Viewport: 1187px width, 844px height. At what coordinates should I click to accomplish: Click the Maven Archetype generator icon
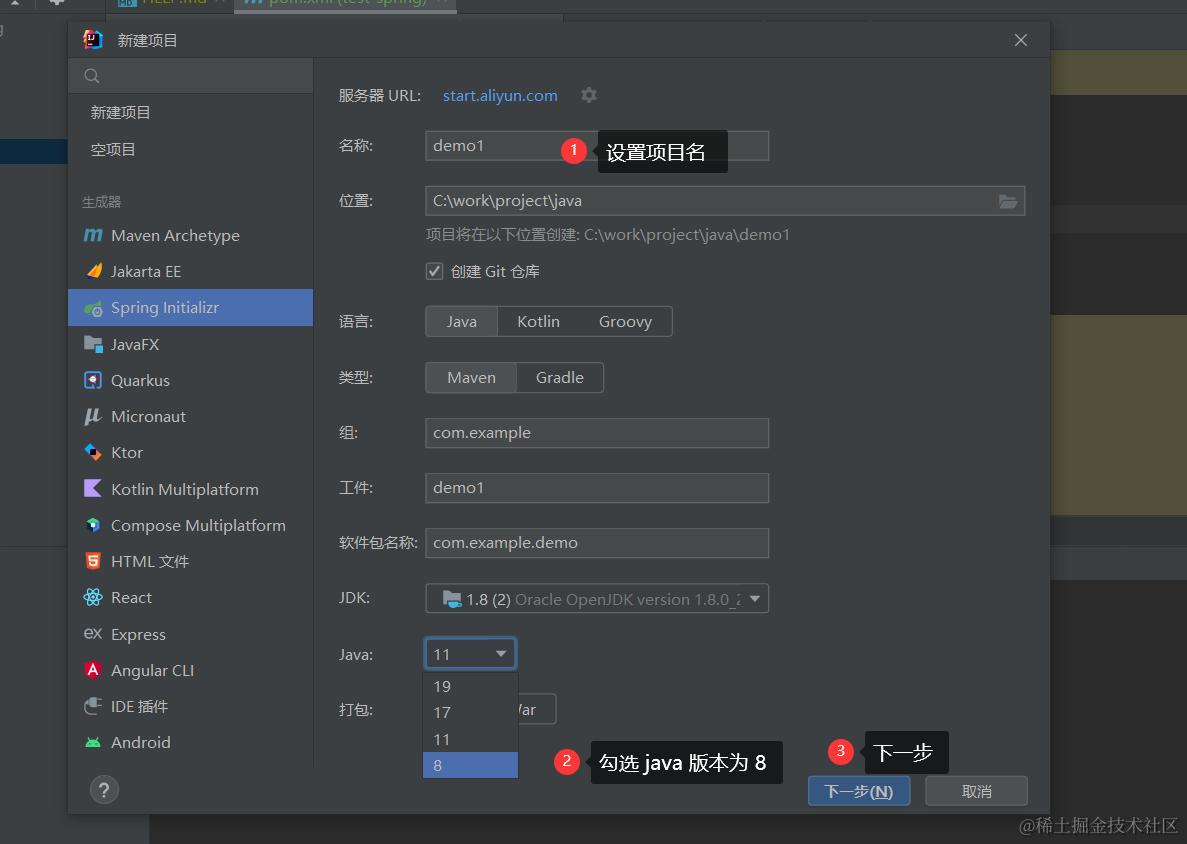(92, 235)
